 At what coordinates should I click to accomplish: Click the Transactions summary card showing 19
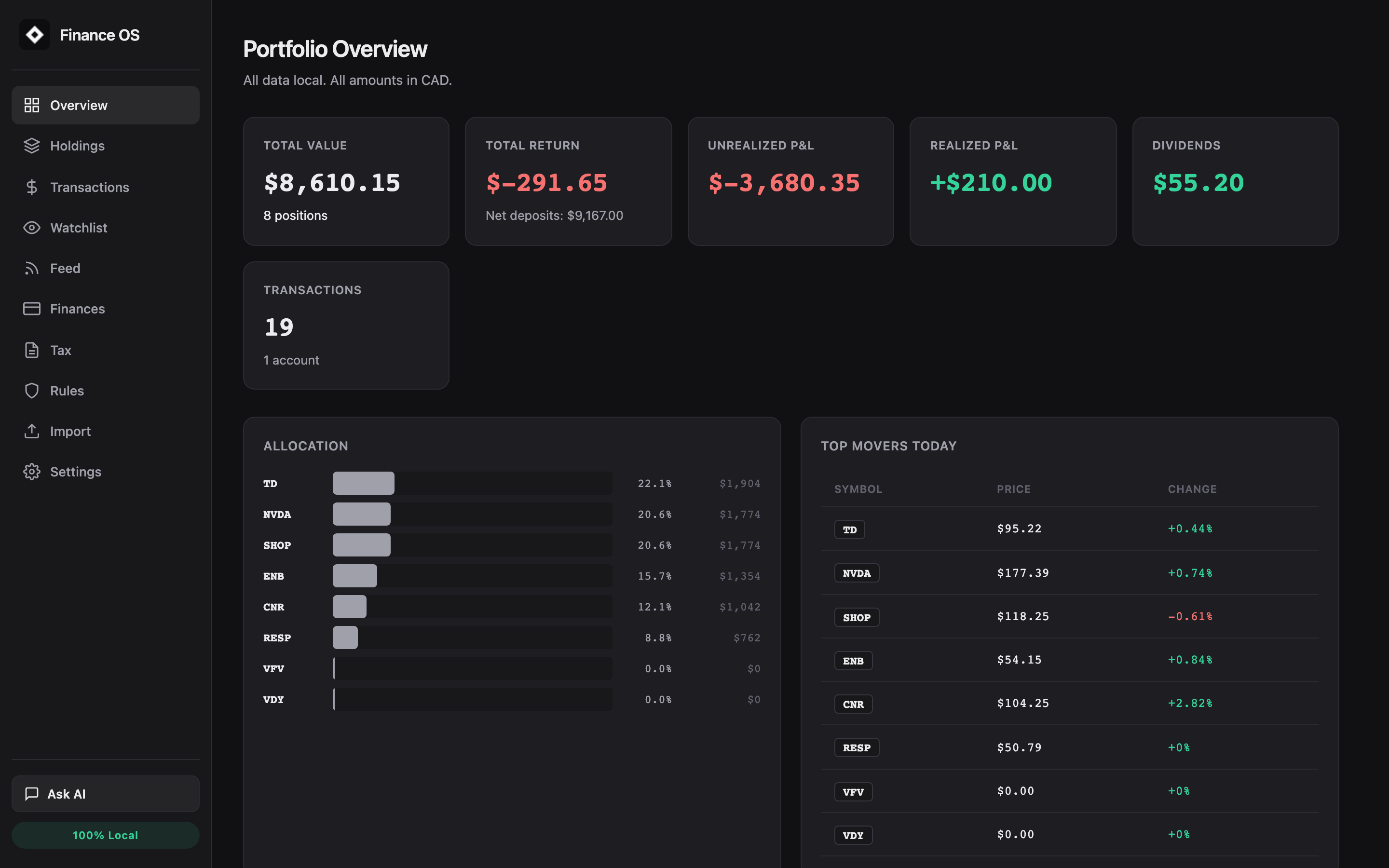[345, 325]
